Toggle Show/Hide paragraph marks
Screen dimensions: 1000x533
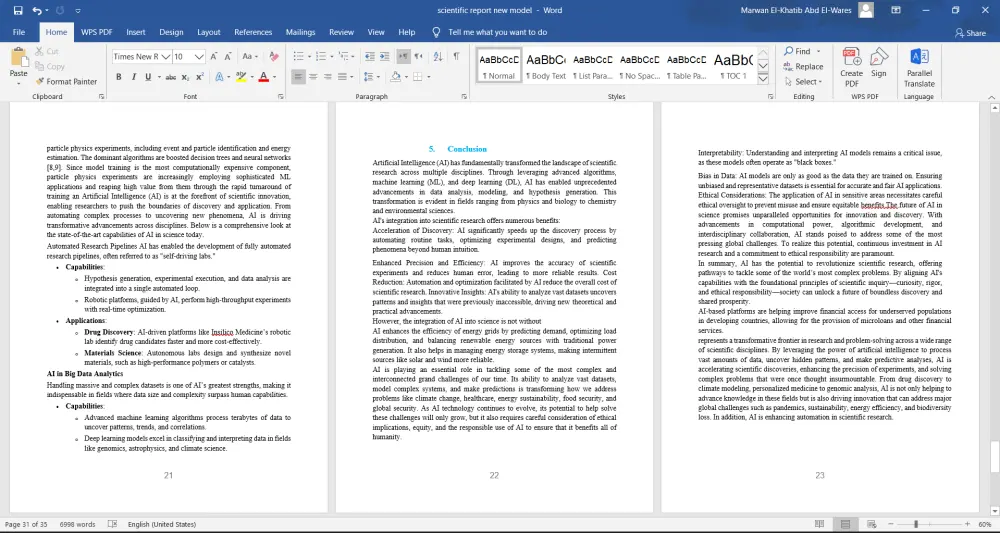[x=457, y=57]
